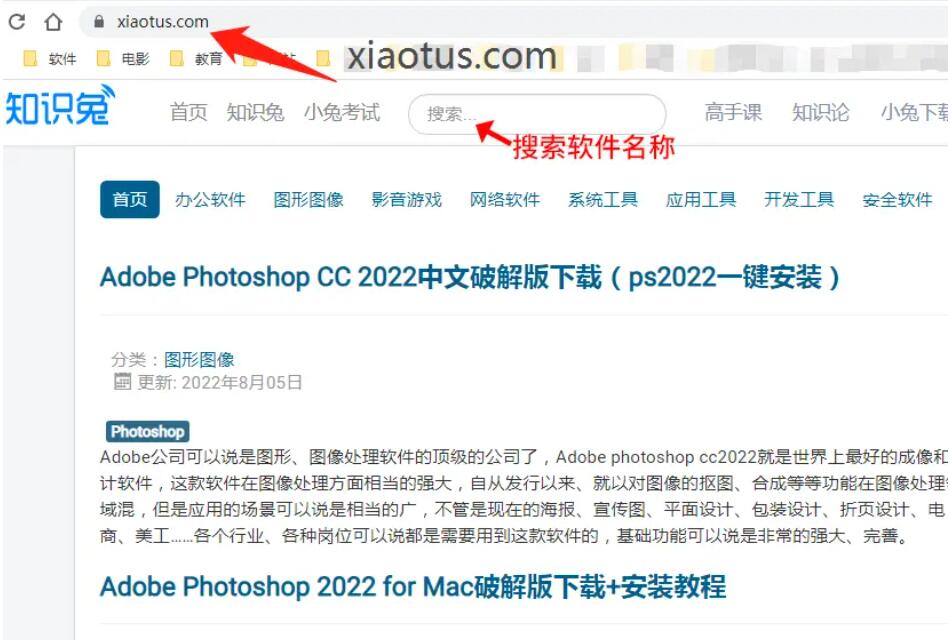950x640 pixels.
Task: Open the Adobe Photoshop CC 2022 article title
Action: pos(470,278)
